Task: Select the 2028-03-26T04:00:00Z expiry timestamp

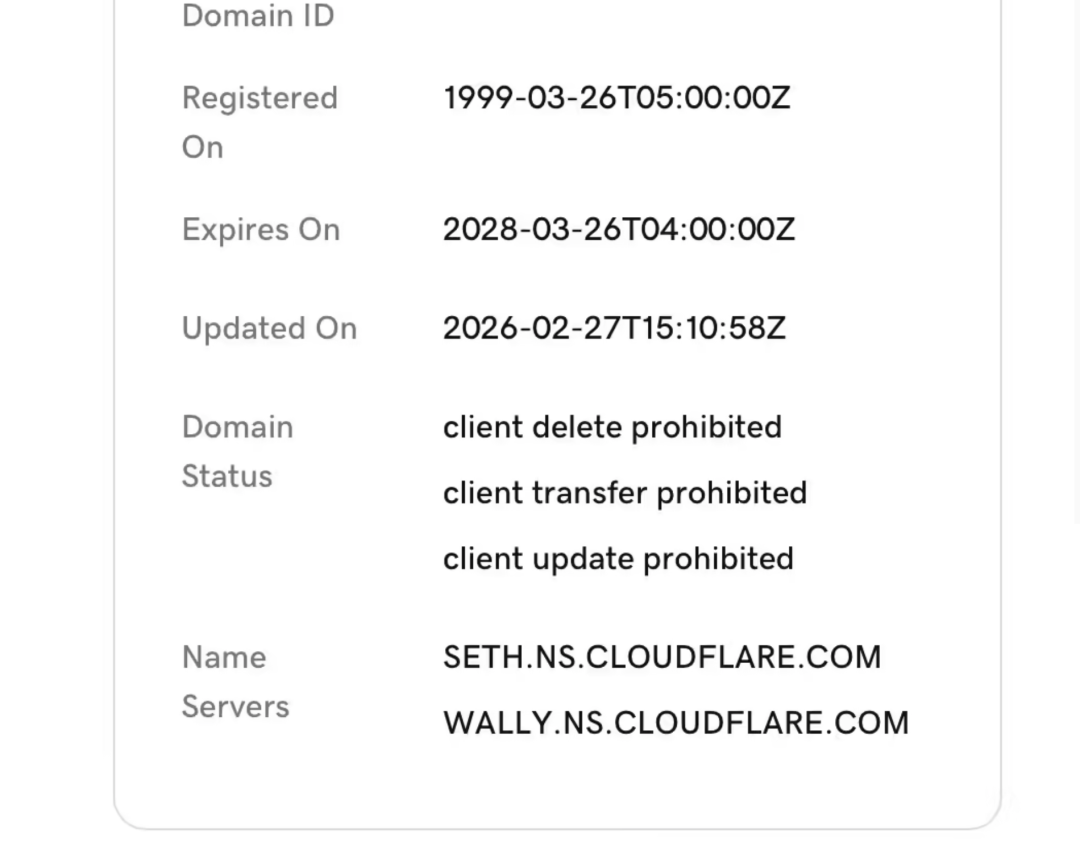Action: click(x=618, y=230)
